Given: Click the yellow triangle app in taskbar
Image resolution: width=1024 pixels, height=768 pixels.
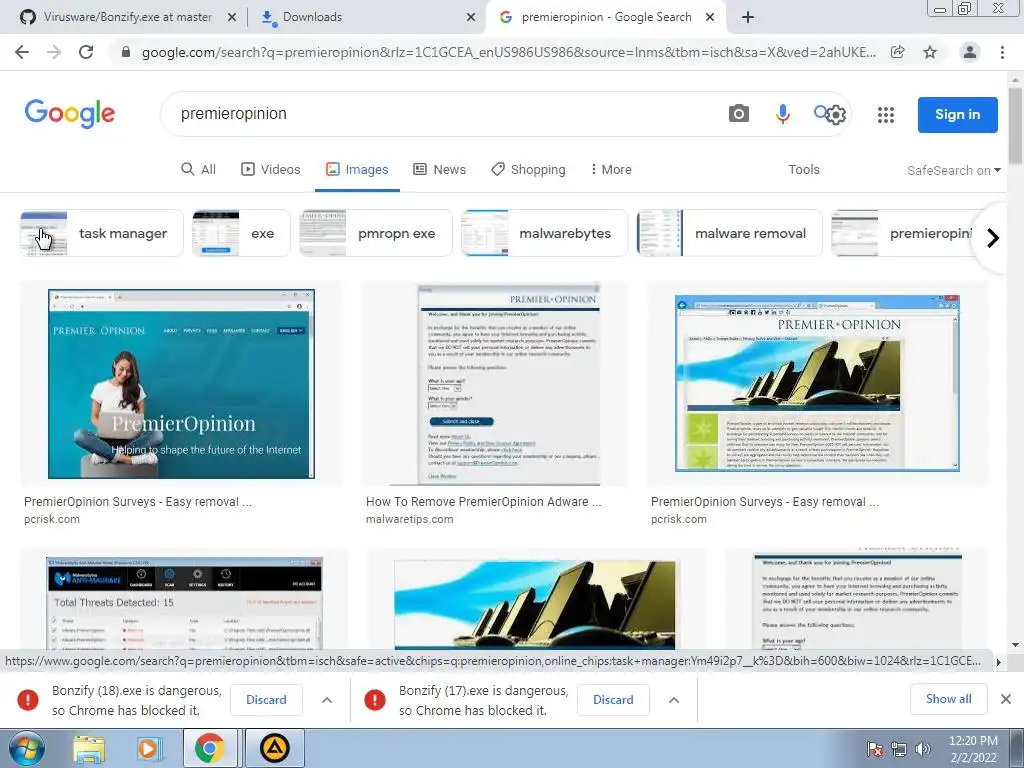Looking at the screenshot, I should (274, 748).
